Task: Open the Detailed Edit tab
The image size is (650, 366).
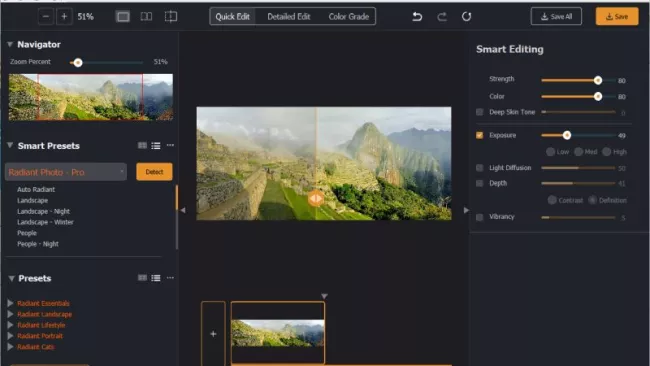Action: [289, 17]
